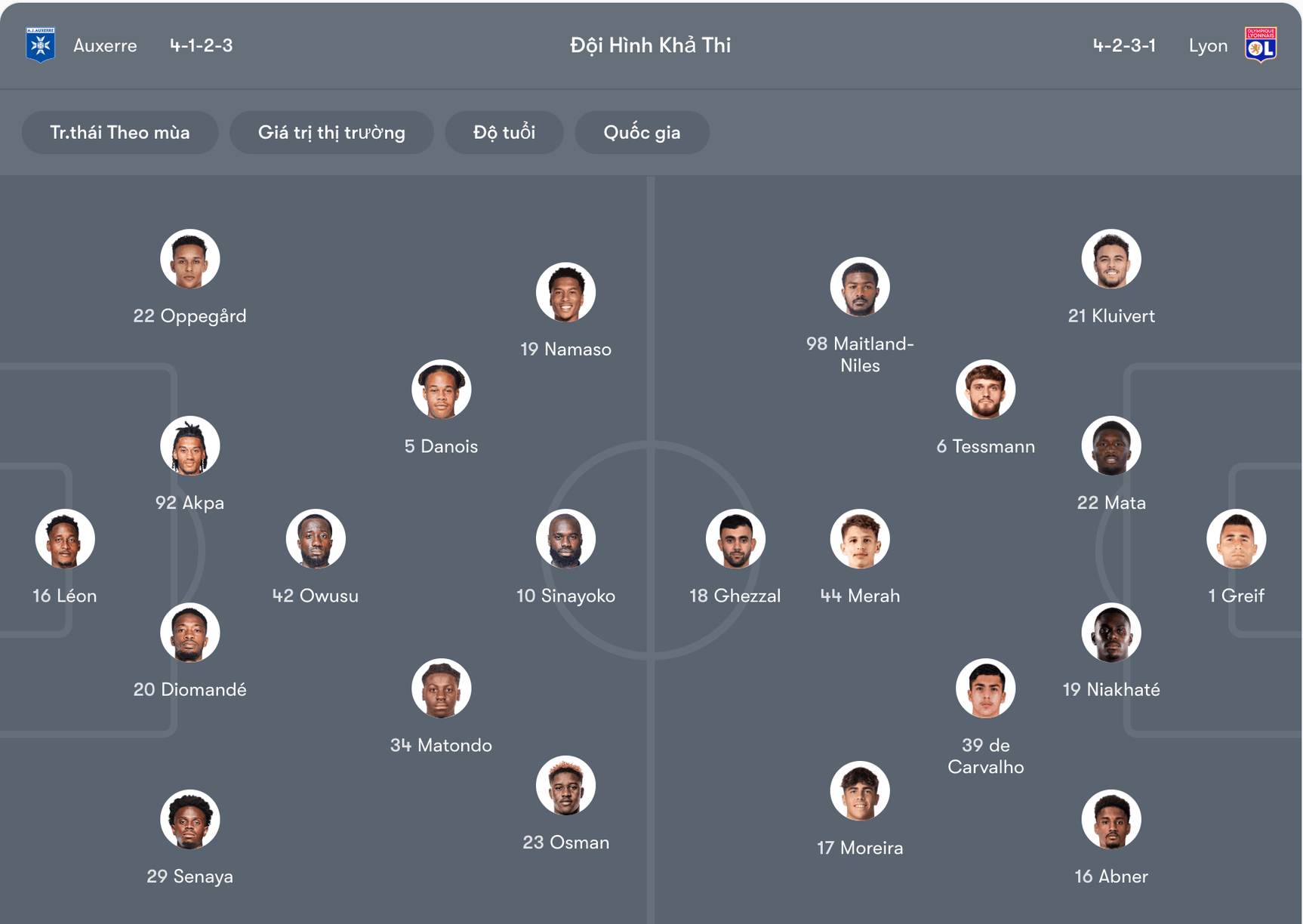The image size is (1303, 924).
Task: Open the 17 Moreira name label
Action: 860,849
